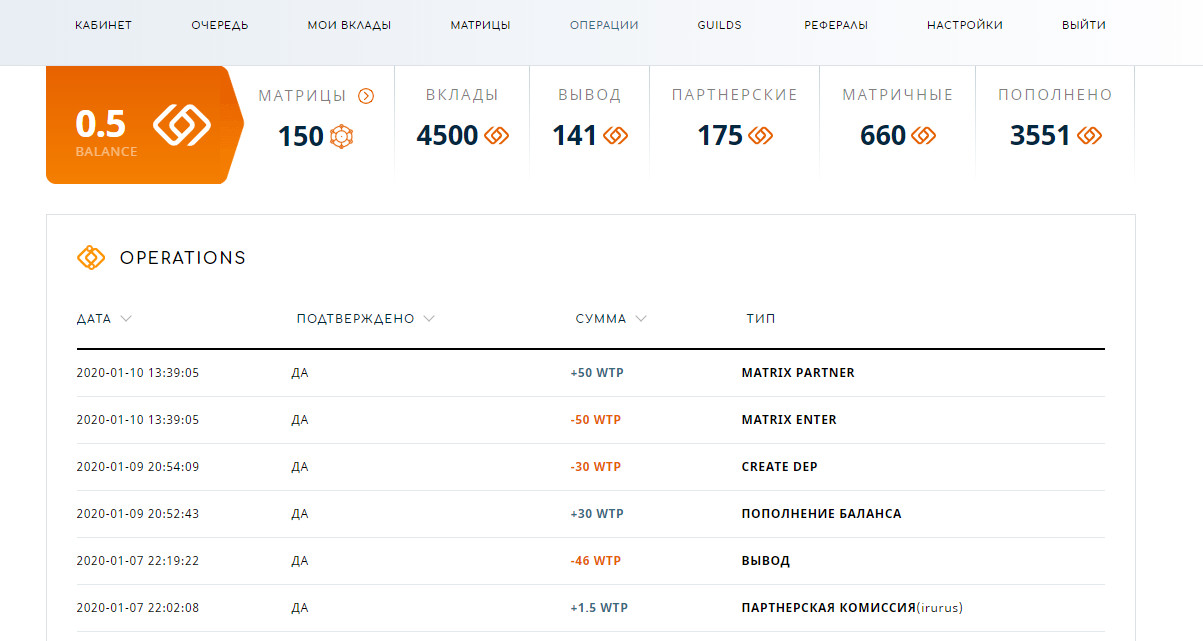1203x641 pixels.
Task: Open the GUILDS page
Action: pyautogui.click(x=720, y=25)
